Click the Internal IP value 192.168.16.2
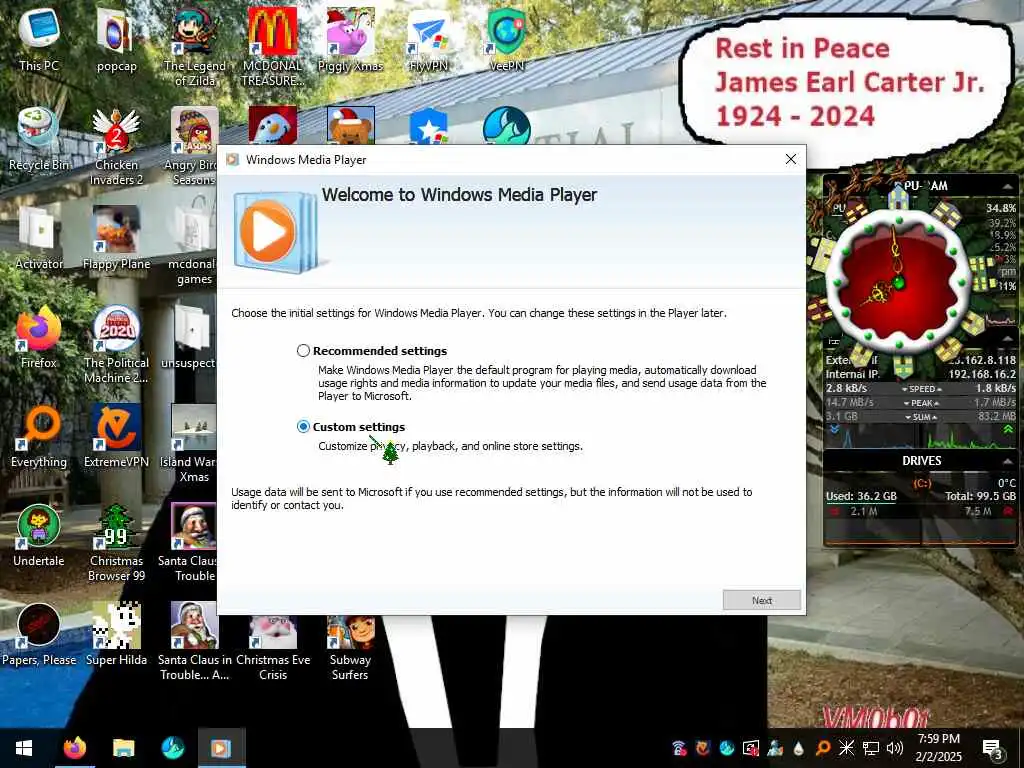 [982, 374]
